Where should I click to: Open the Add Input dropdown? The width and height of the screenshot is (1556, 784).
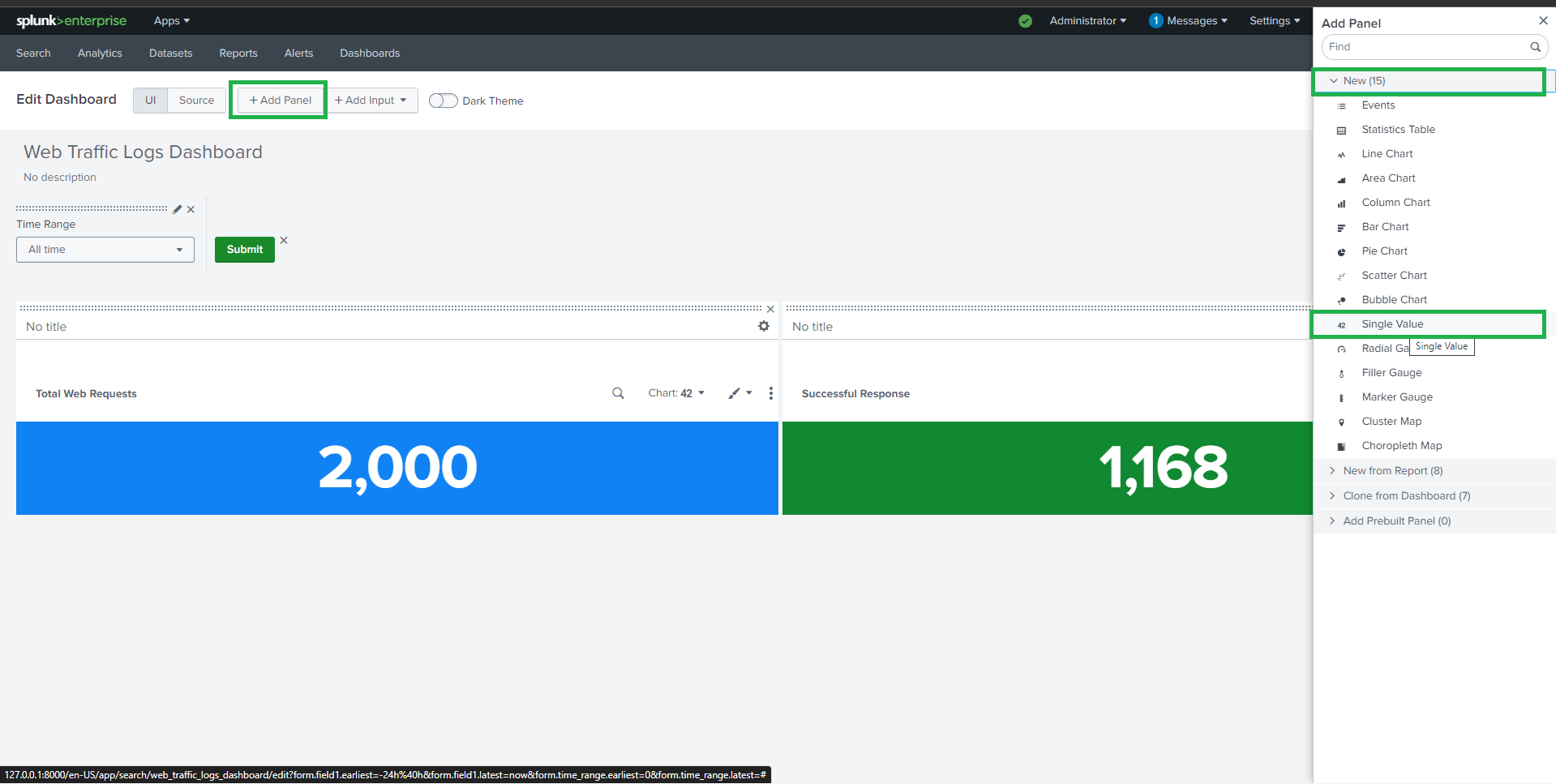click(x=371, y=101)
